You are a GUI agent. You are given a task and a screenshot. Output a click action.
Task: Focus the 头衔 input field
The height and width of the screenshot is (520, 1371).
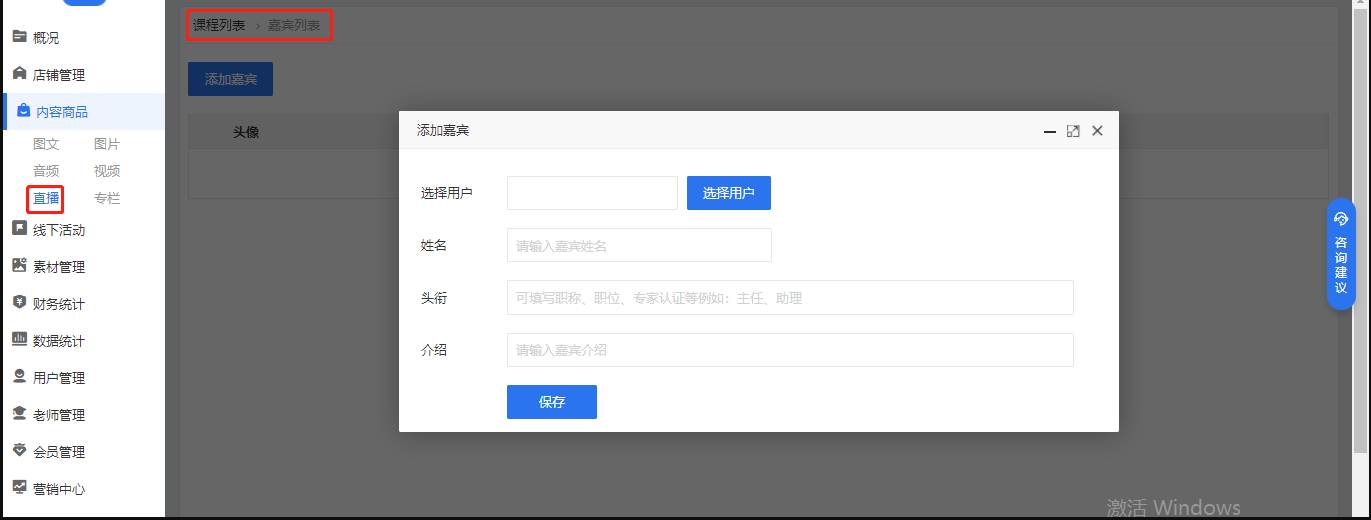pos(790,297)
